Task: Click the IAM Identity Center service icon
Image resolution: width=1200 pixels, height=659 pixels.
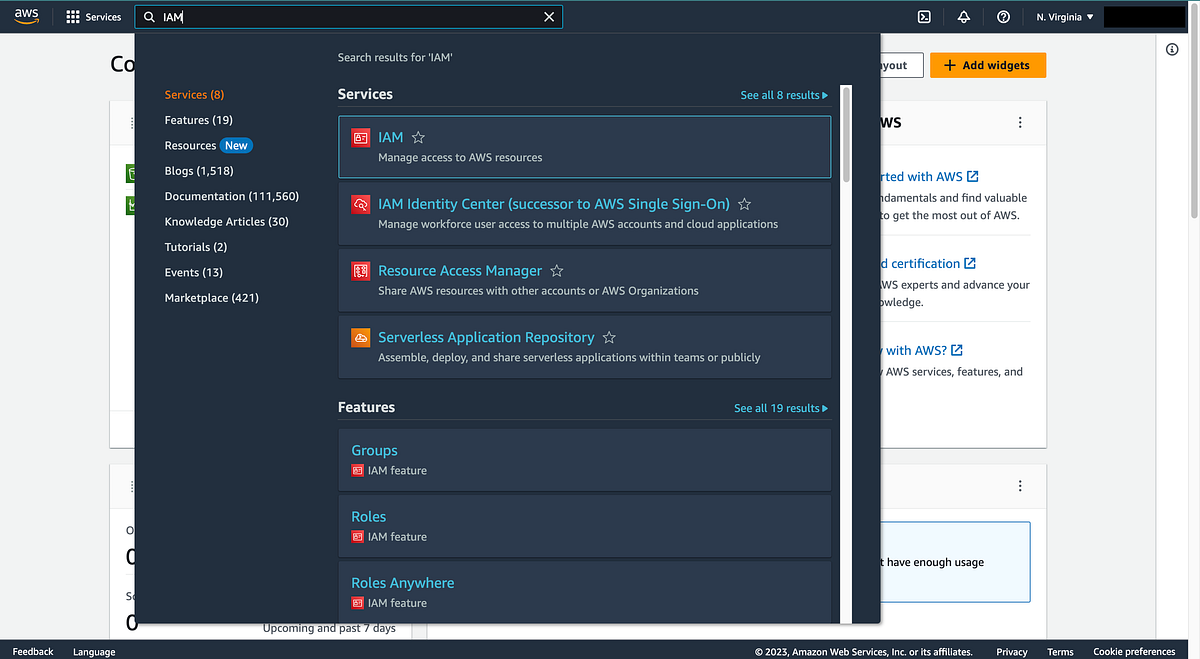Action: pyautogui.click(x=360, y=204)
